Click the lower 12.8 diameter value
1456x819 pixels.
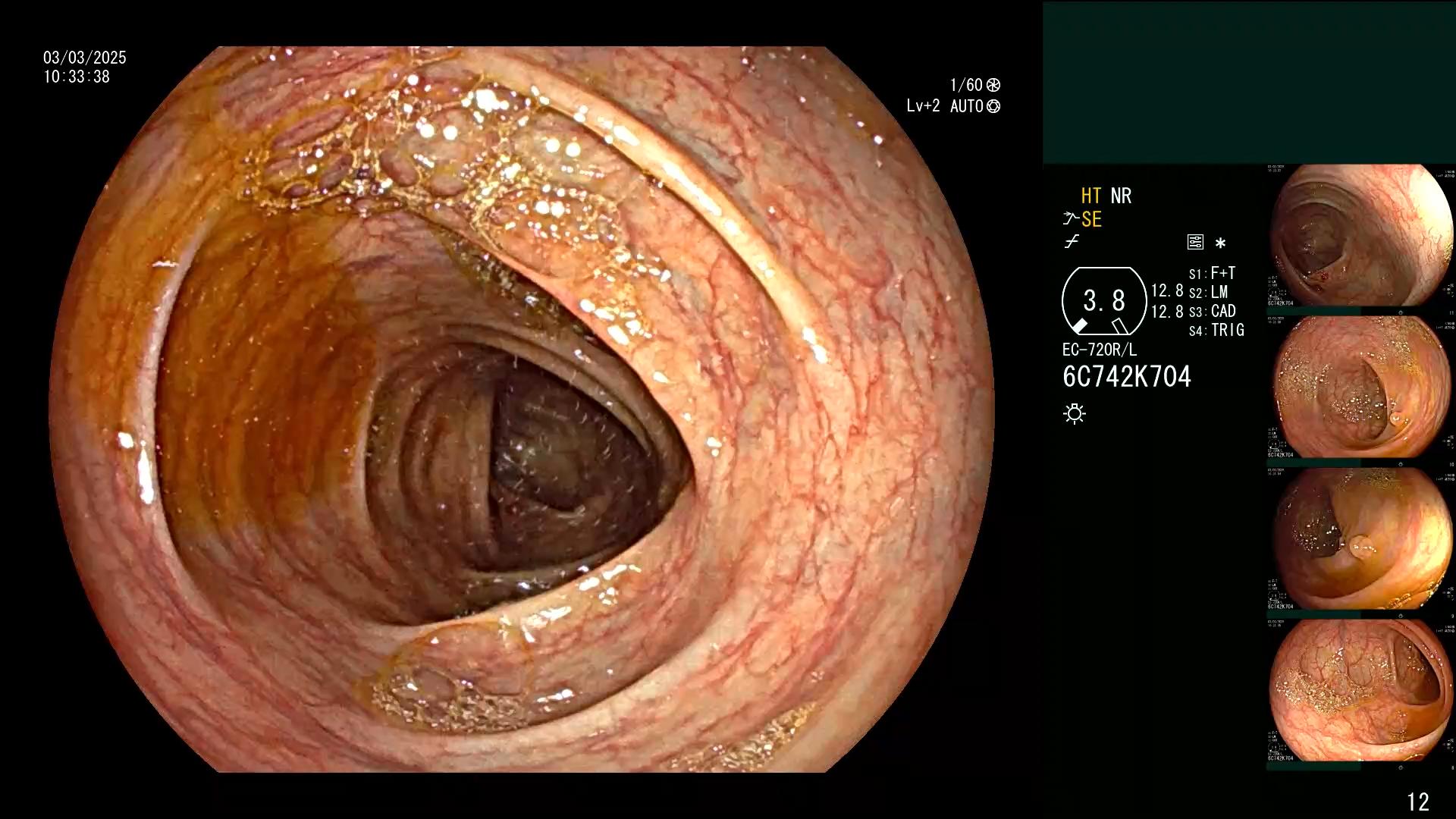pos(1167,311)
